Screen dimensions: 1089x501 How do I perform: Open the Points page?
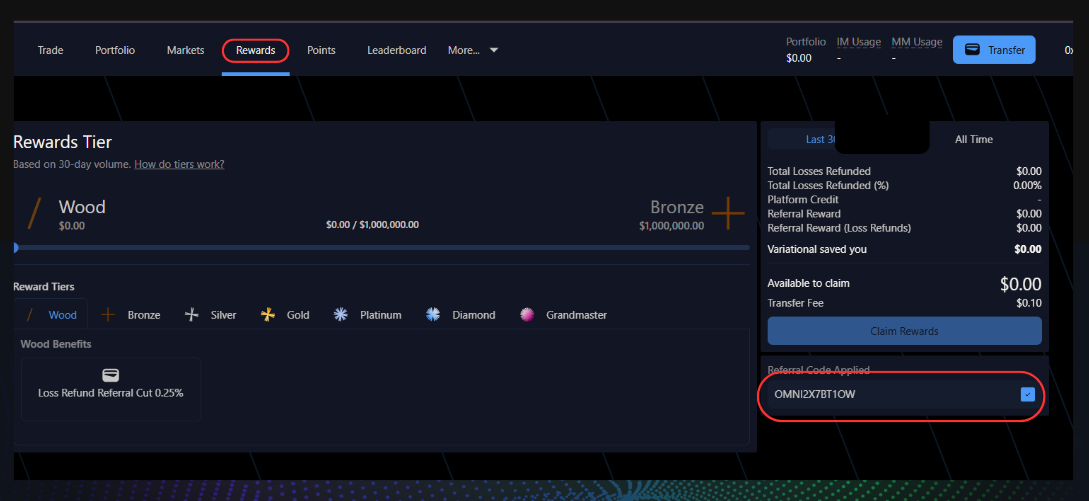[321, 50]
